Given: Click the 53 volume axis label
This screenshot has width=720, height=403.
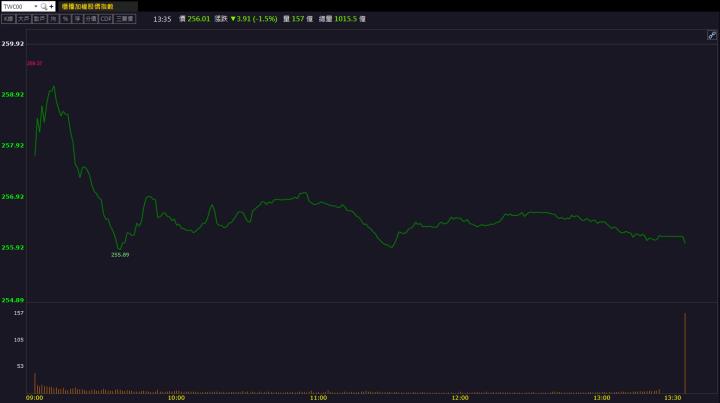Looking at the screenshot, I should pyautogui.click(x=20, y=366).
